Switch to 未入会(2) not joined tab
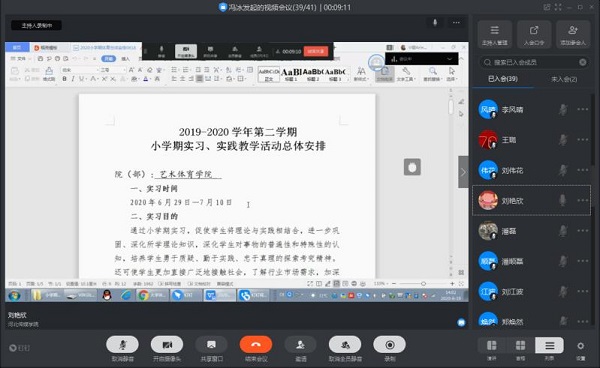Viewport: 600px width, 368px height. (x=564, y=79)
